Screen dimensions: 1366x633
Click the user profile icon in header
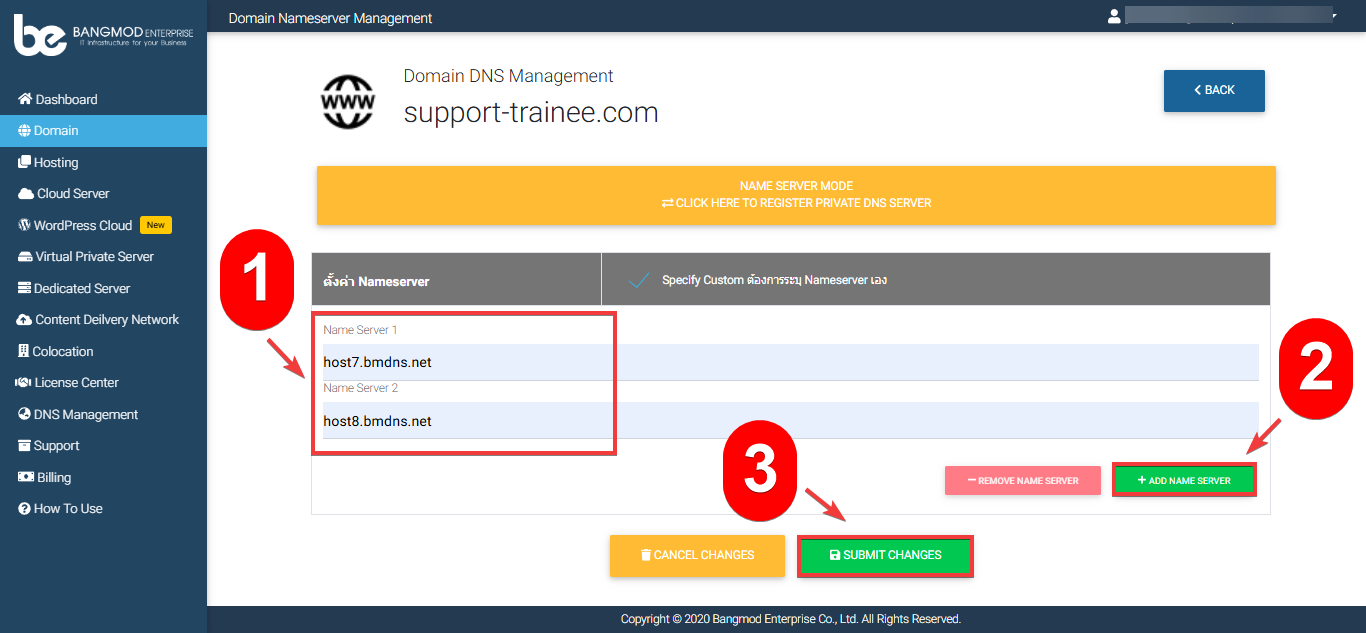click(x=1114, y=16)
